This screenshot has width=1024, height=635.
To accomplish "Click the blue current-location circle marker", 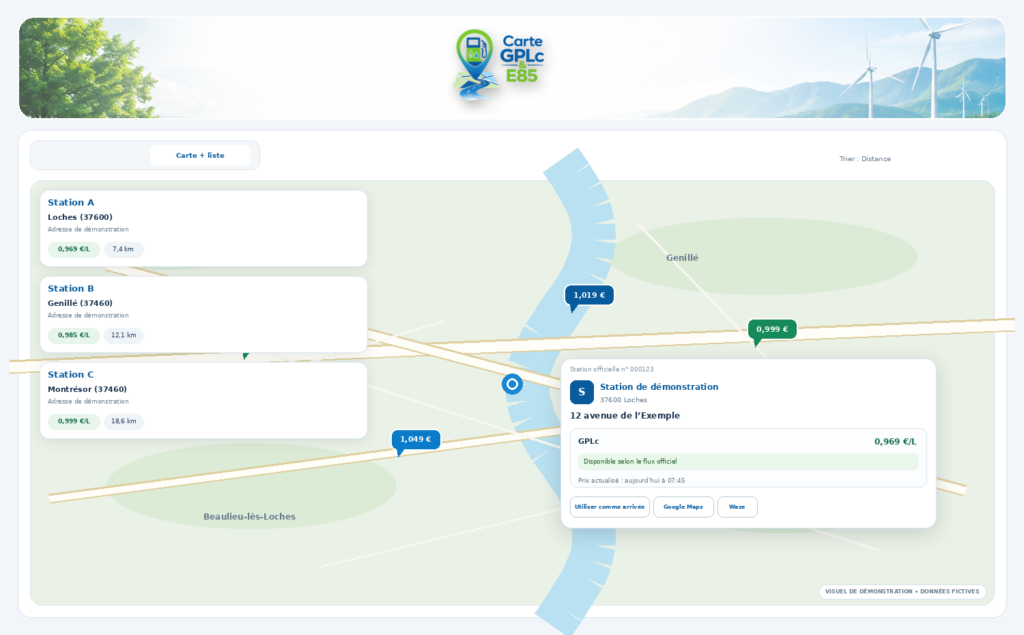I will (x=512, y=384).
